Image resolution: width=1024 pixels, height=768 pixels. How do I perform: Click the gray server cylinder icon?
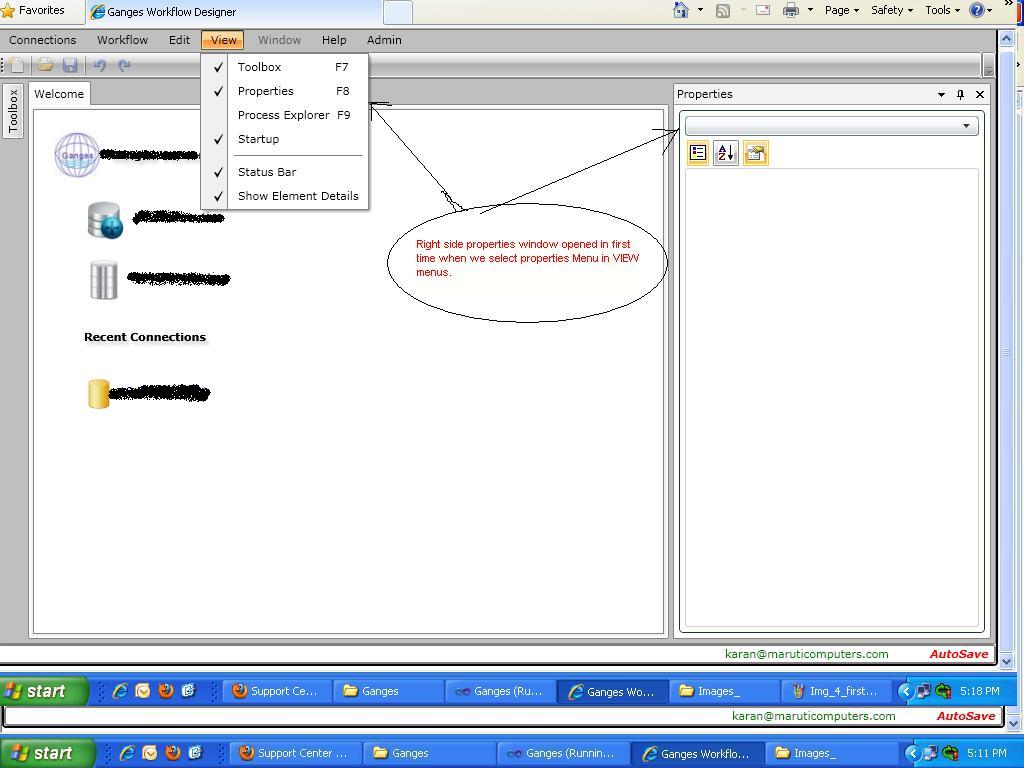pos(103,280)
